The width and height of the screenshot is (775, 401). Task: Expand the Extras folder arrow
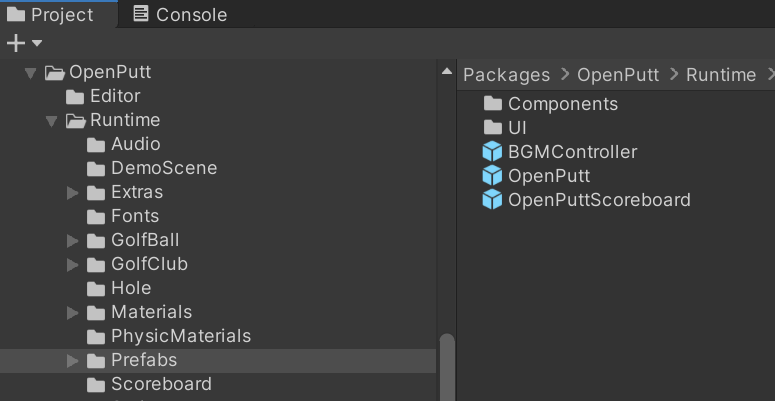click(73, 193)
